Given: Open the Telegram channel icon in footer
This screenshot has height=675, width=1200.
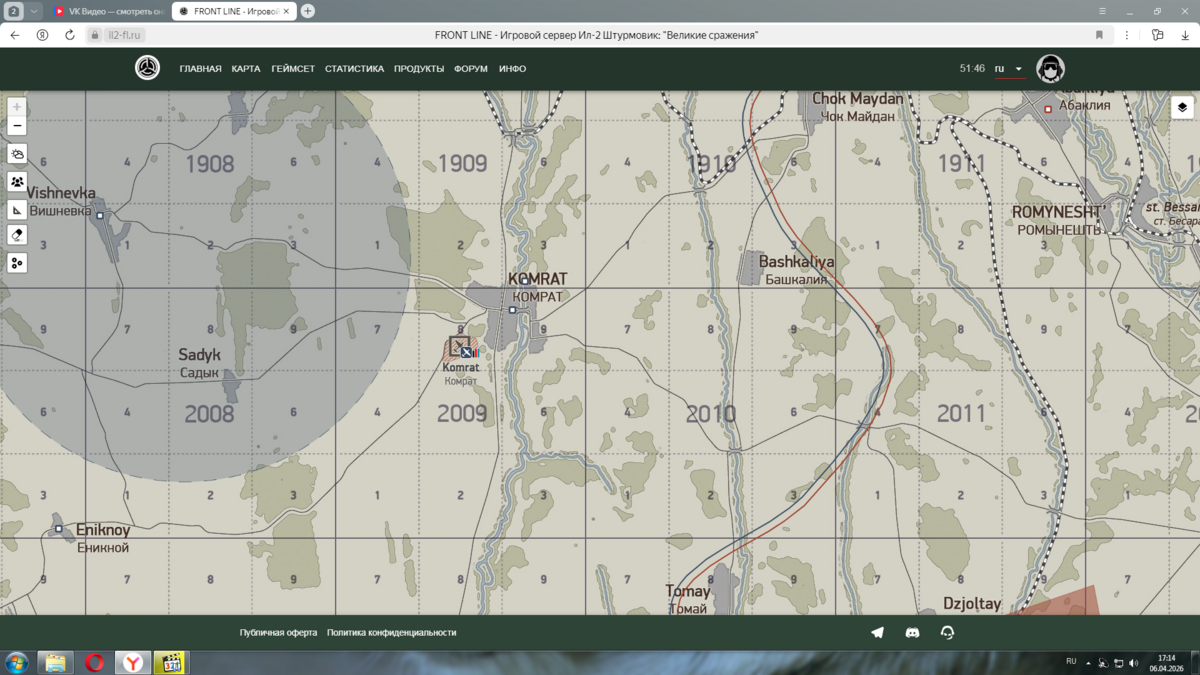Looking at the screenshot, I should [877, 632].
